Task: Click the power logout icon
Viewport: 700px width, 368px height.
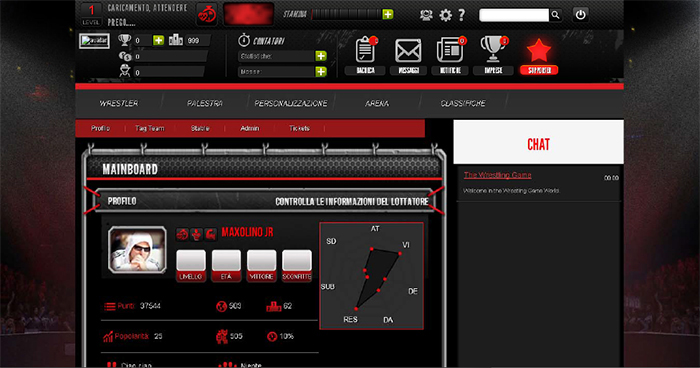Action: click(x=580, y=15)
